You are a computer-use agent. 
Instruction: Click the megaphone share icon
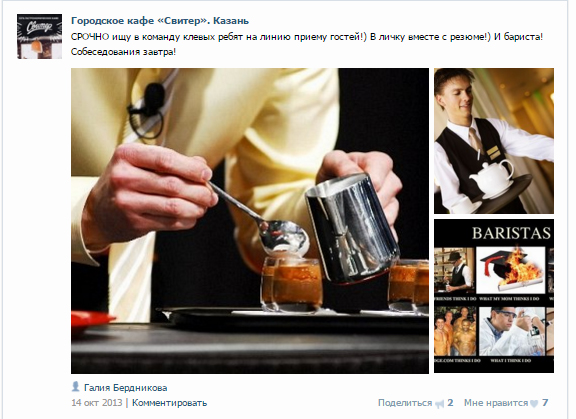pyautogui.click(x=439, y=404)
